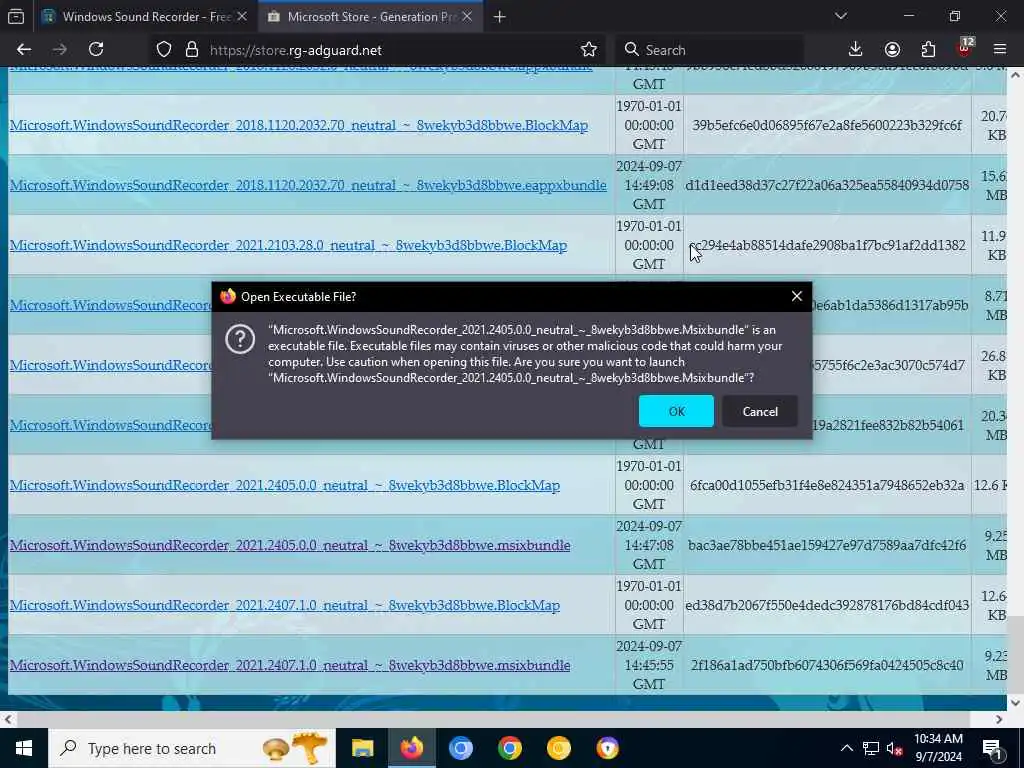Open the recent browsing view icon
The height and width of the screenshot is (768, 1024).
click(16, 17)
